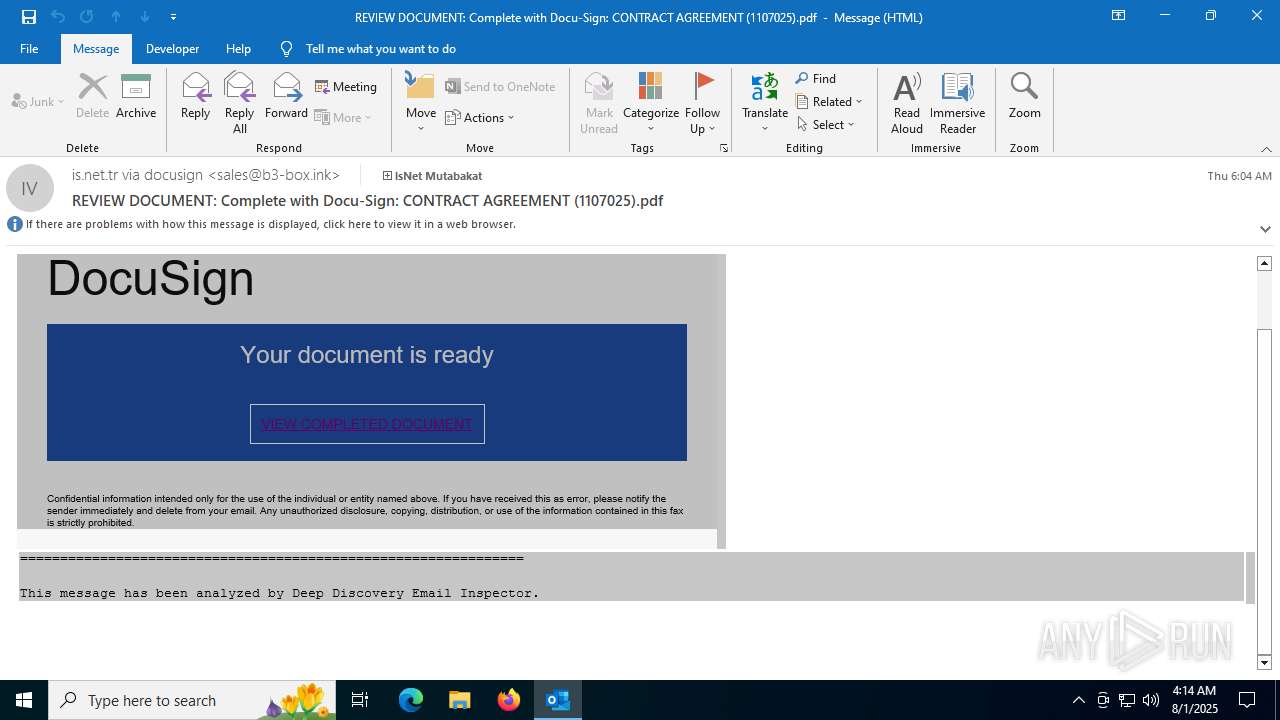Screen dimensions: 1280x720
Task: Click the message scrollbar down arrow
Action: point(1264,663)
